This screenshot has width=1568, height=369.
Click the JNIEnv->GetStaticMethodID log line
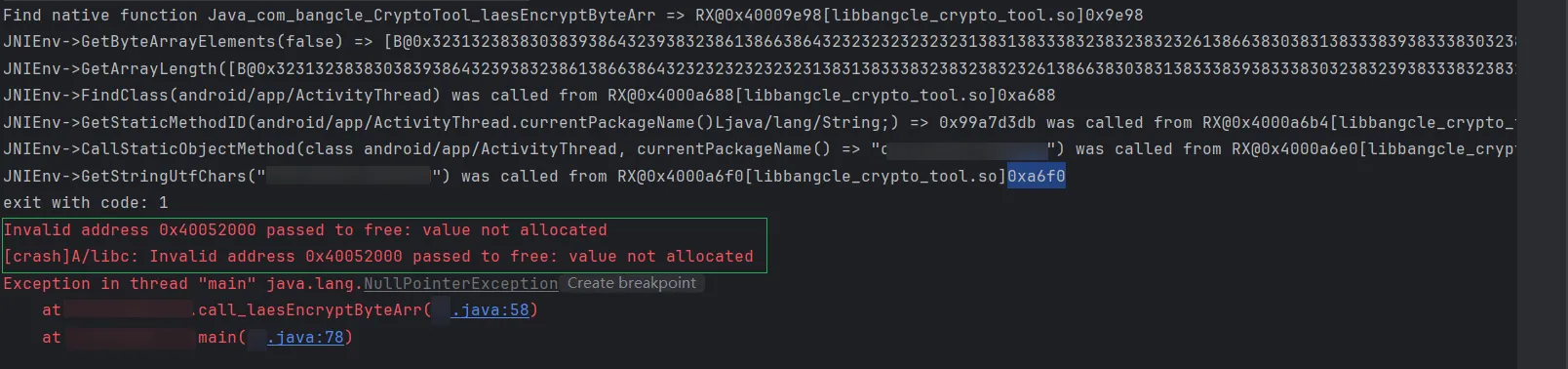pos(759,123)
